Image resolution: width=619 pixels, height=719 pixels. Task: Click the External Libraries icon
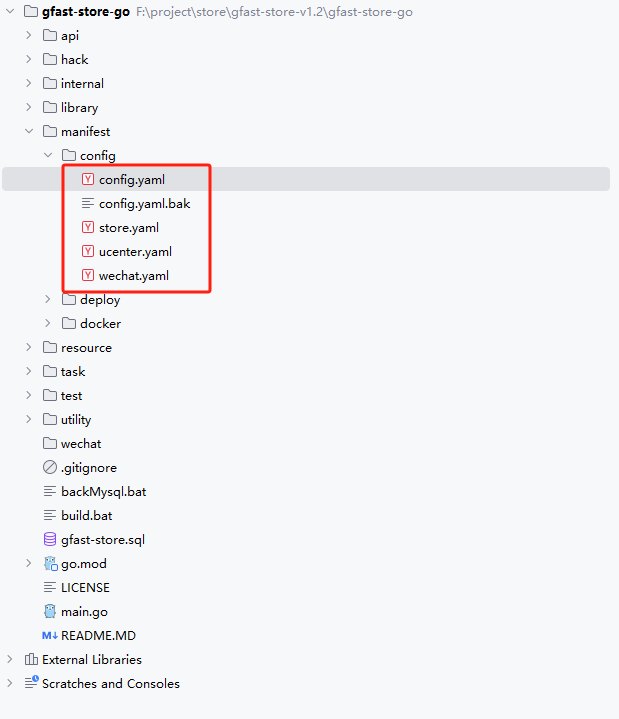31,659
